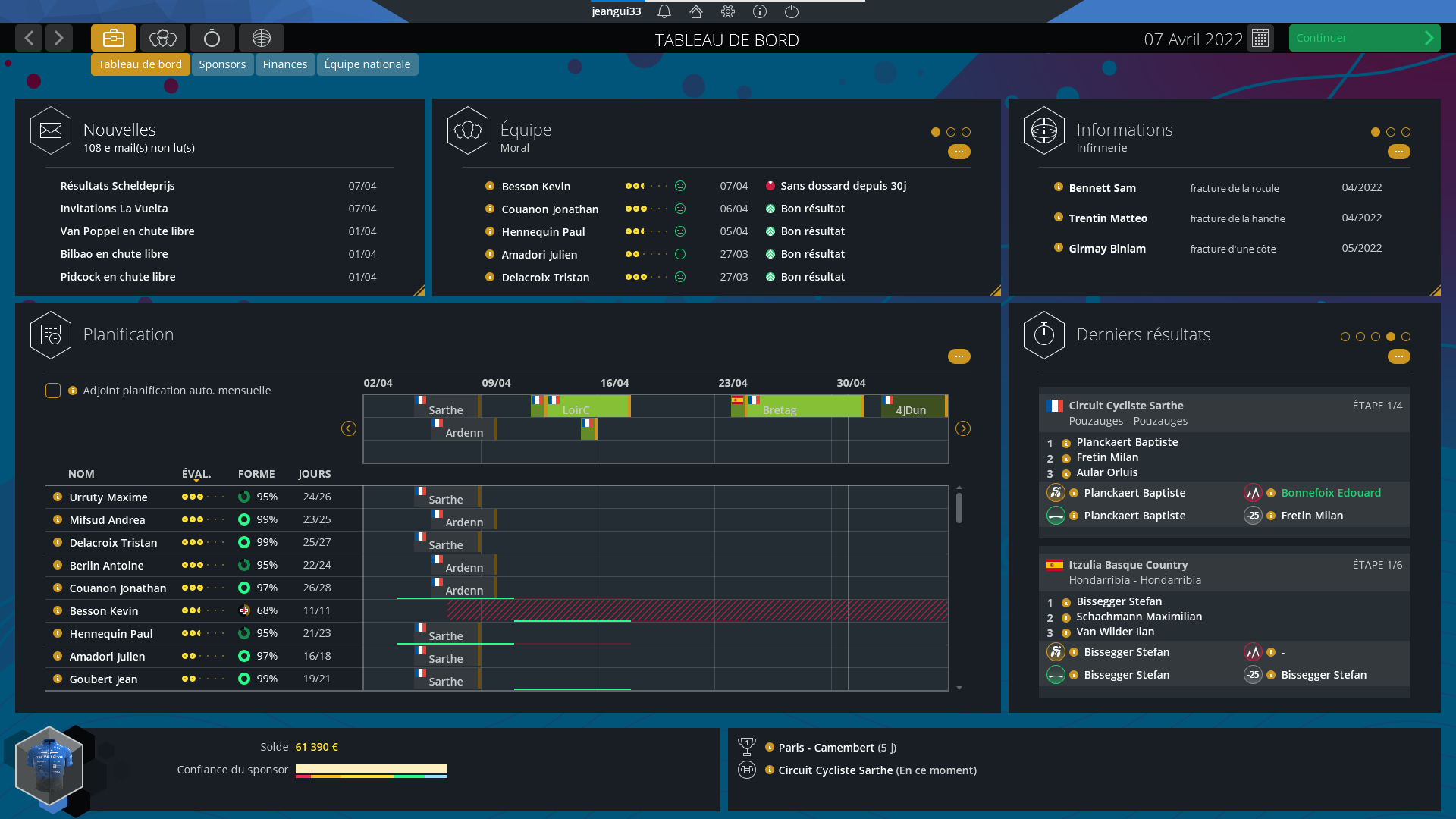Show previous planning weeks arrow

pos(349,428)
